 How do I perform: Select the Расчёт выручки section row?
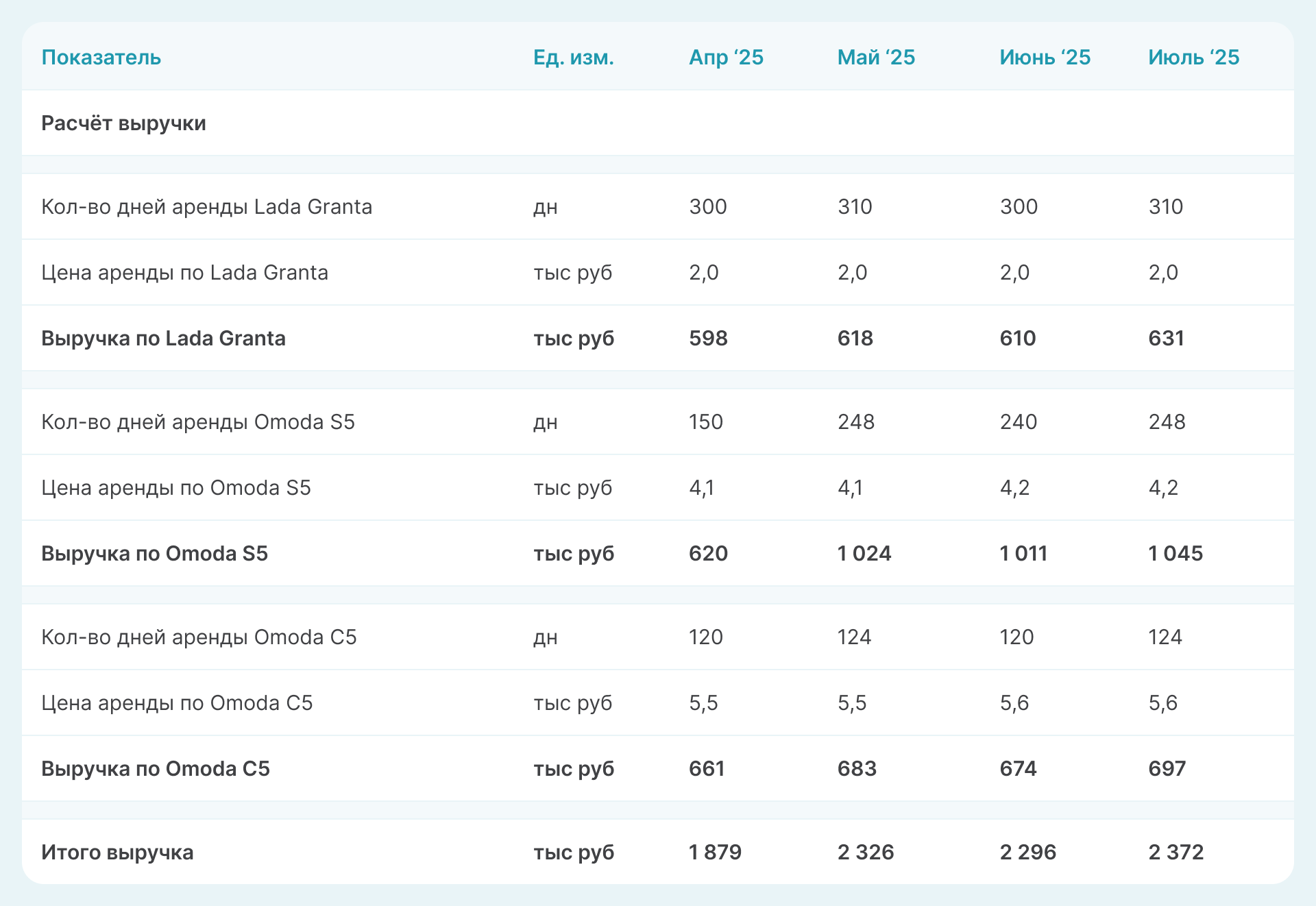pyautogui.click(x=123, y=123)
